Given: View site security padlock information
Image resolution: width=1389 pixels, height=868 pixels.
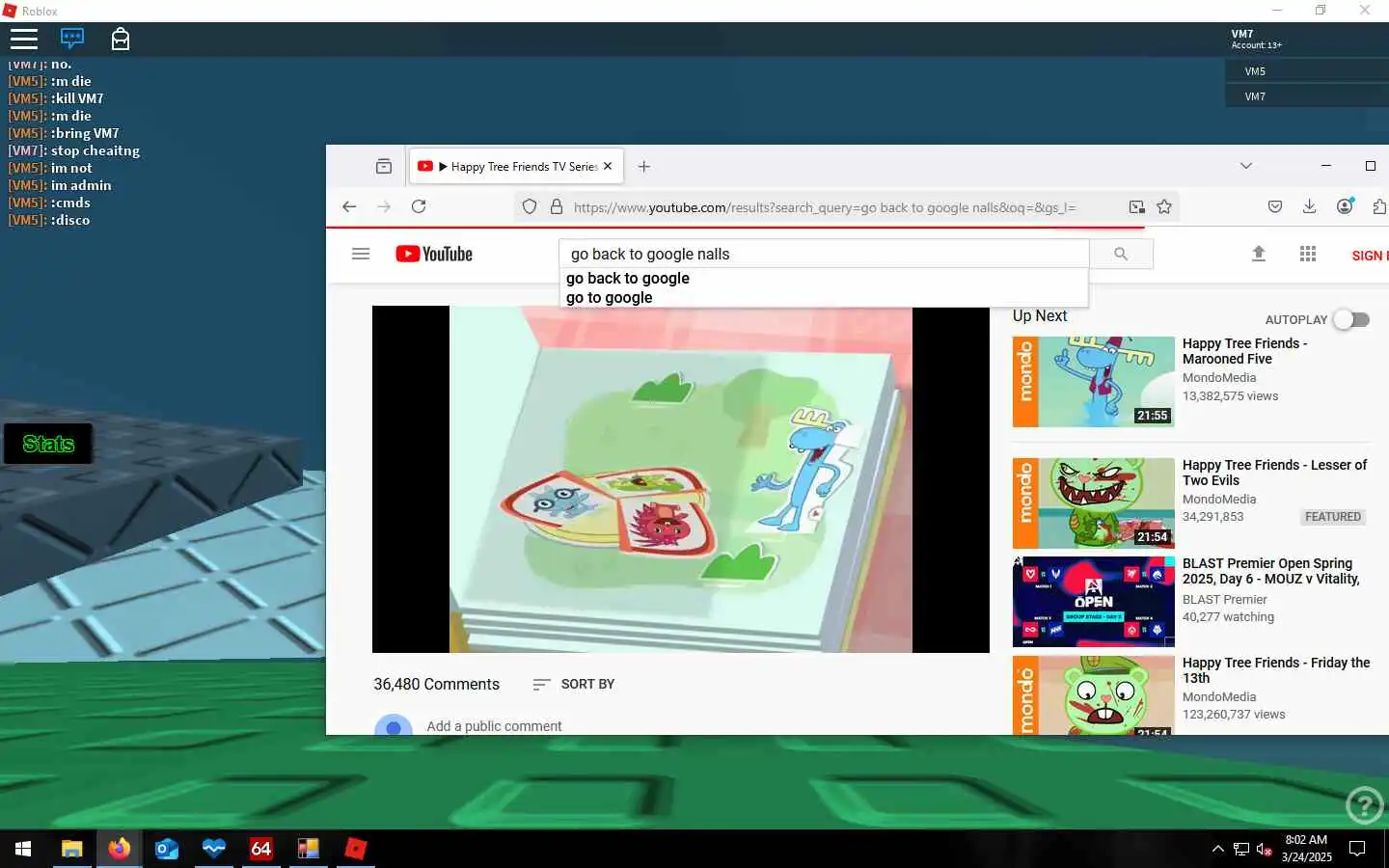Looking at the screenshot, I should [557, 206].
